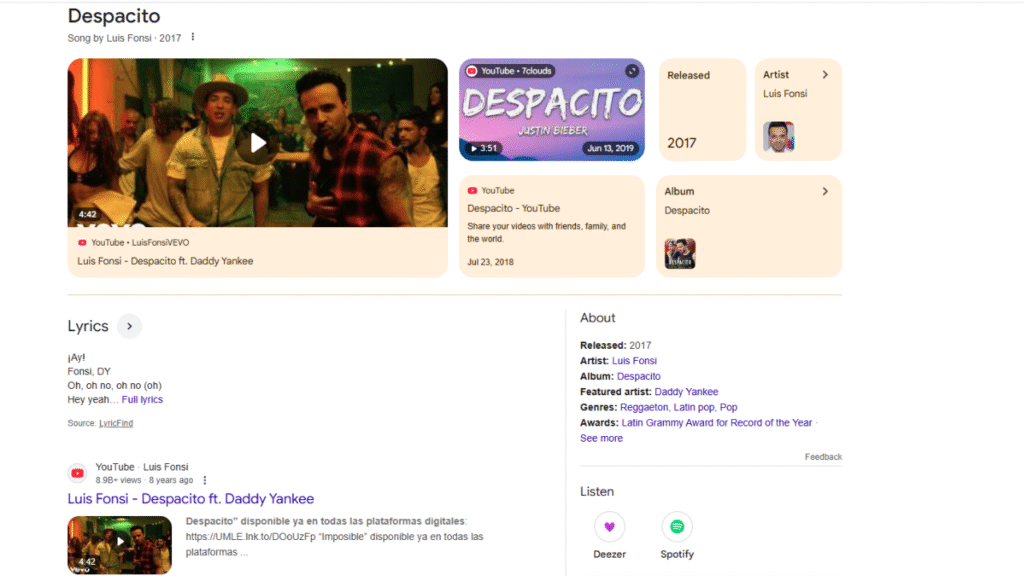Image resolution: width=1024 pixels, height=576 pixels.
Task: Listen on Spotify via the green icon
Action: (x=677, y=526)
